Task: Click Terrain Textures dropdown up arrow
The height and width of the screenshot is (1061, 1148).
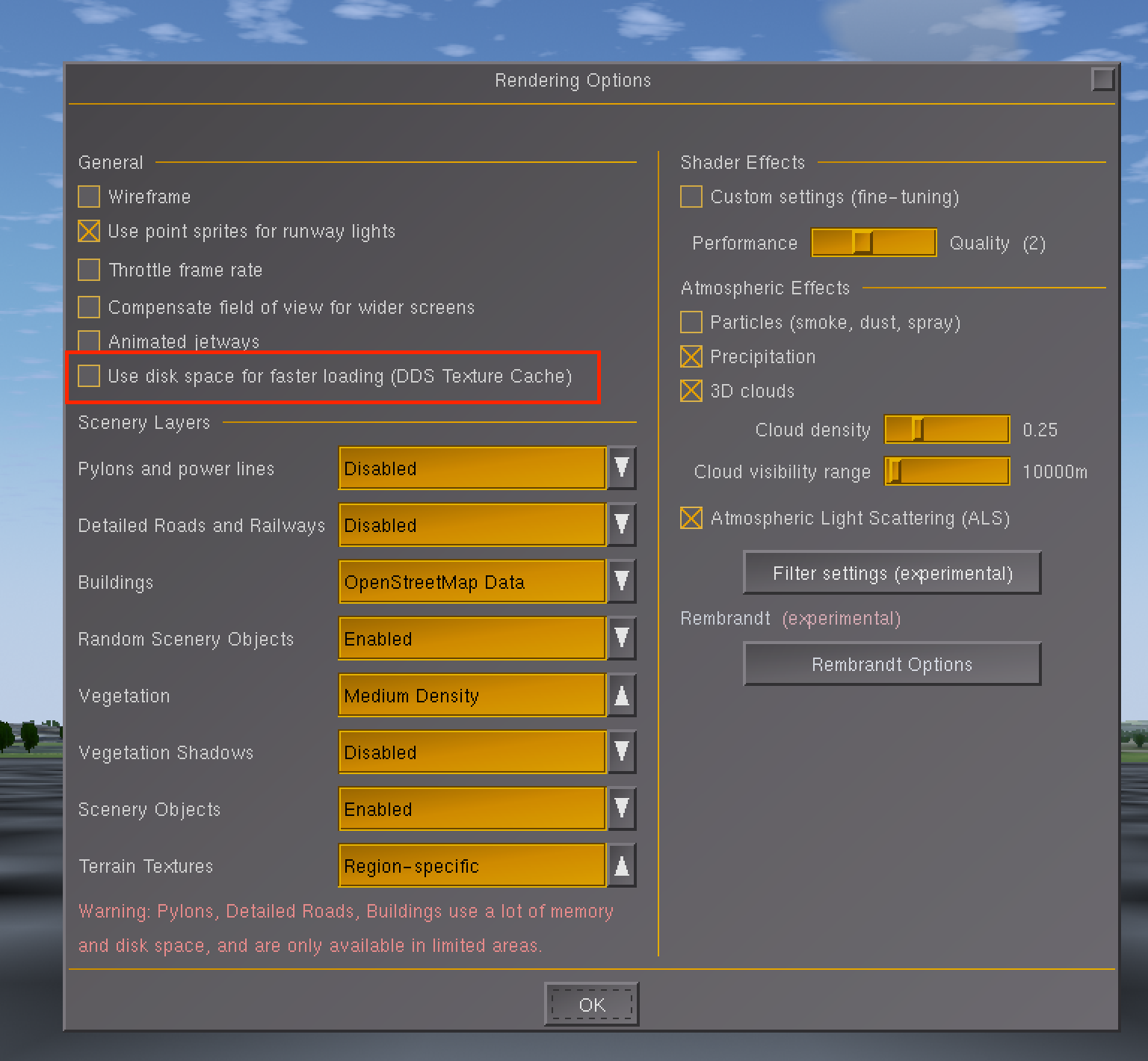Action: (x=622, y=866)
